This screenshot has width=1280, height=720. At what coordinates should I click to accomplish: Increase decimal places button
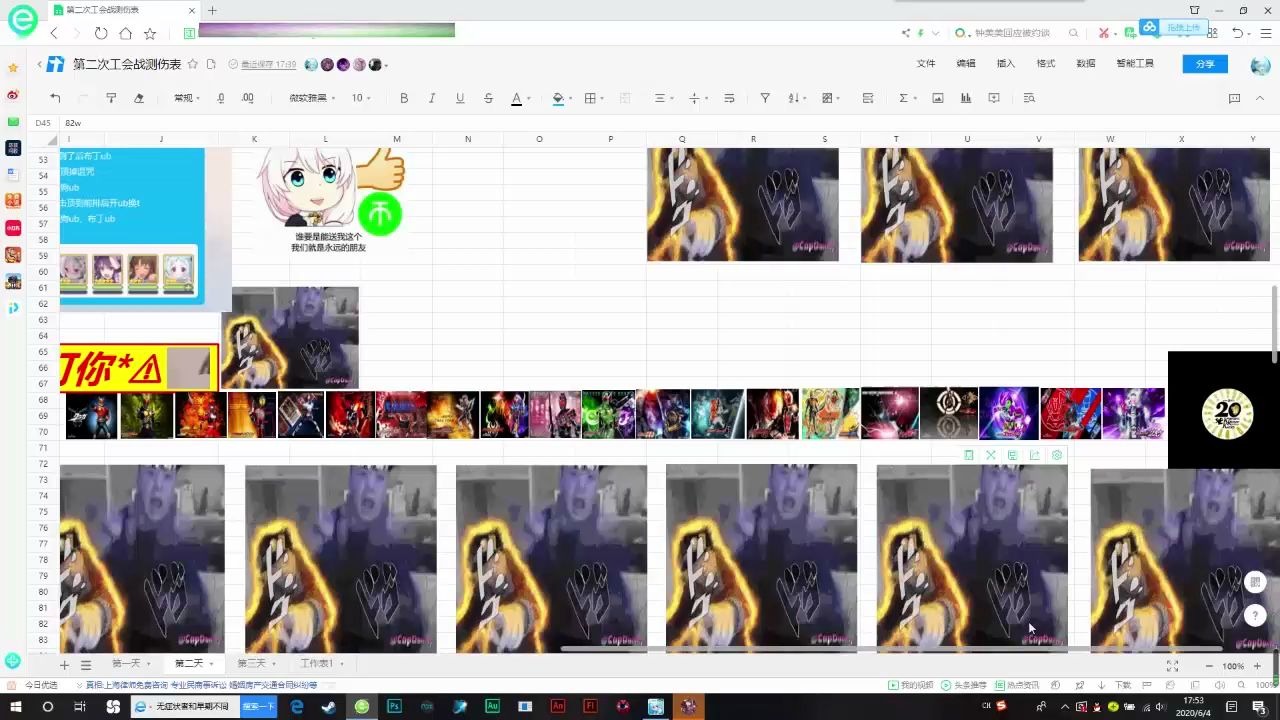coord(248,98)
